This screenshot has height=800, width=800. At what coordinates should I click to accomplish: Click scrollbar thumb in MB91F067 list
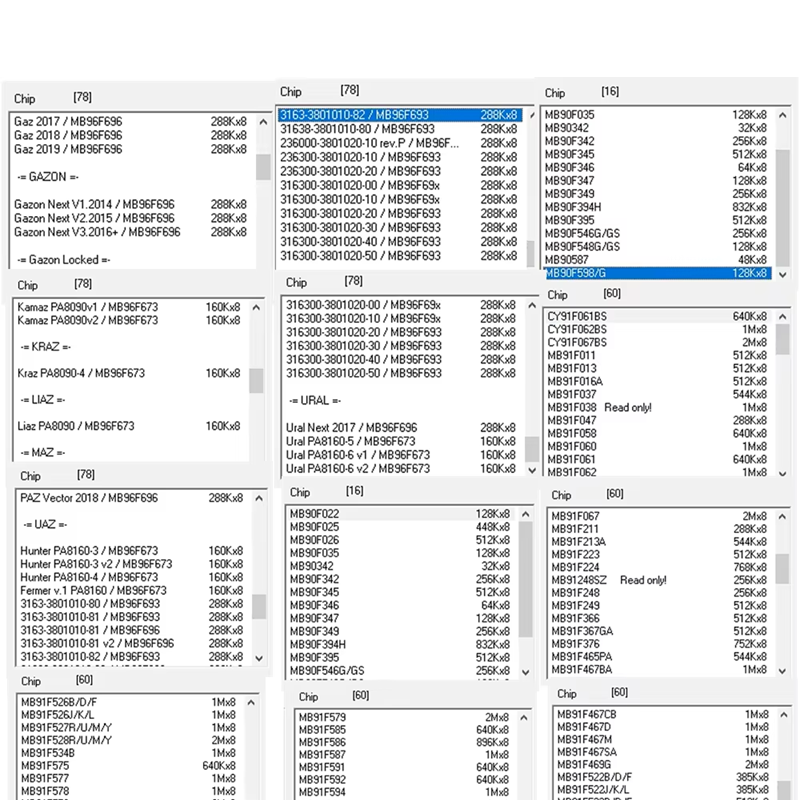point(783,568)
